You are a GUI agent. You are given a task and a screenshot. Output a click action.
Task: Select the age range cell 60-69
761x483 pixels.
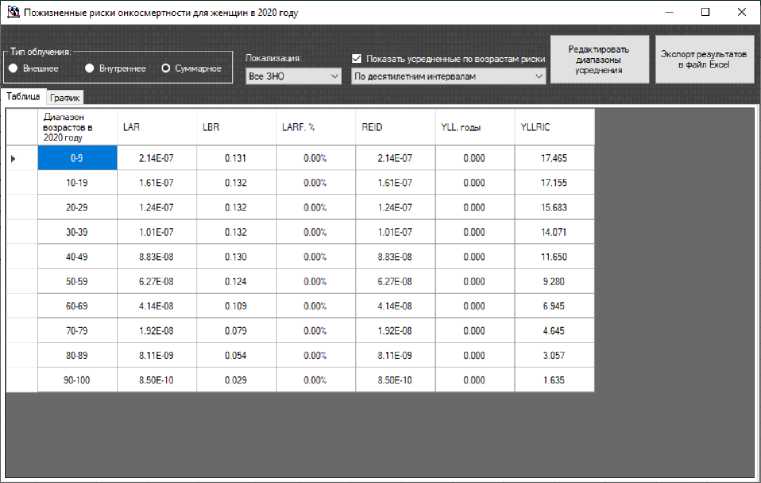(77, 306)
